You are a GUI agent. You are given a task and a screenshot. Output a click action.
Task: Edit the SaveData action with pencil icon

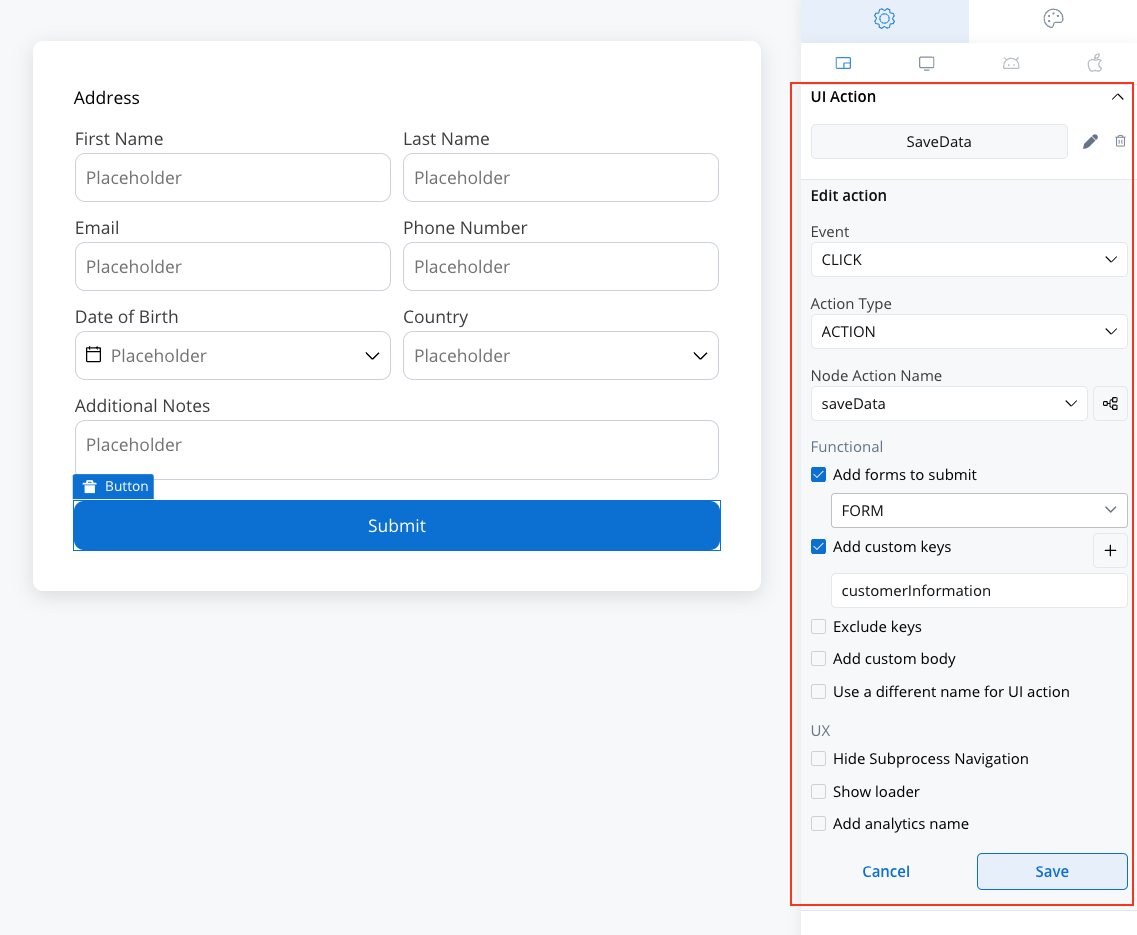coord(1090,141)
